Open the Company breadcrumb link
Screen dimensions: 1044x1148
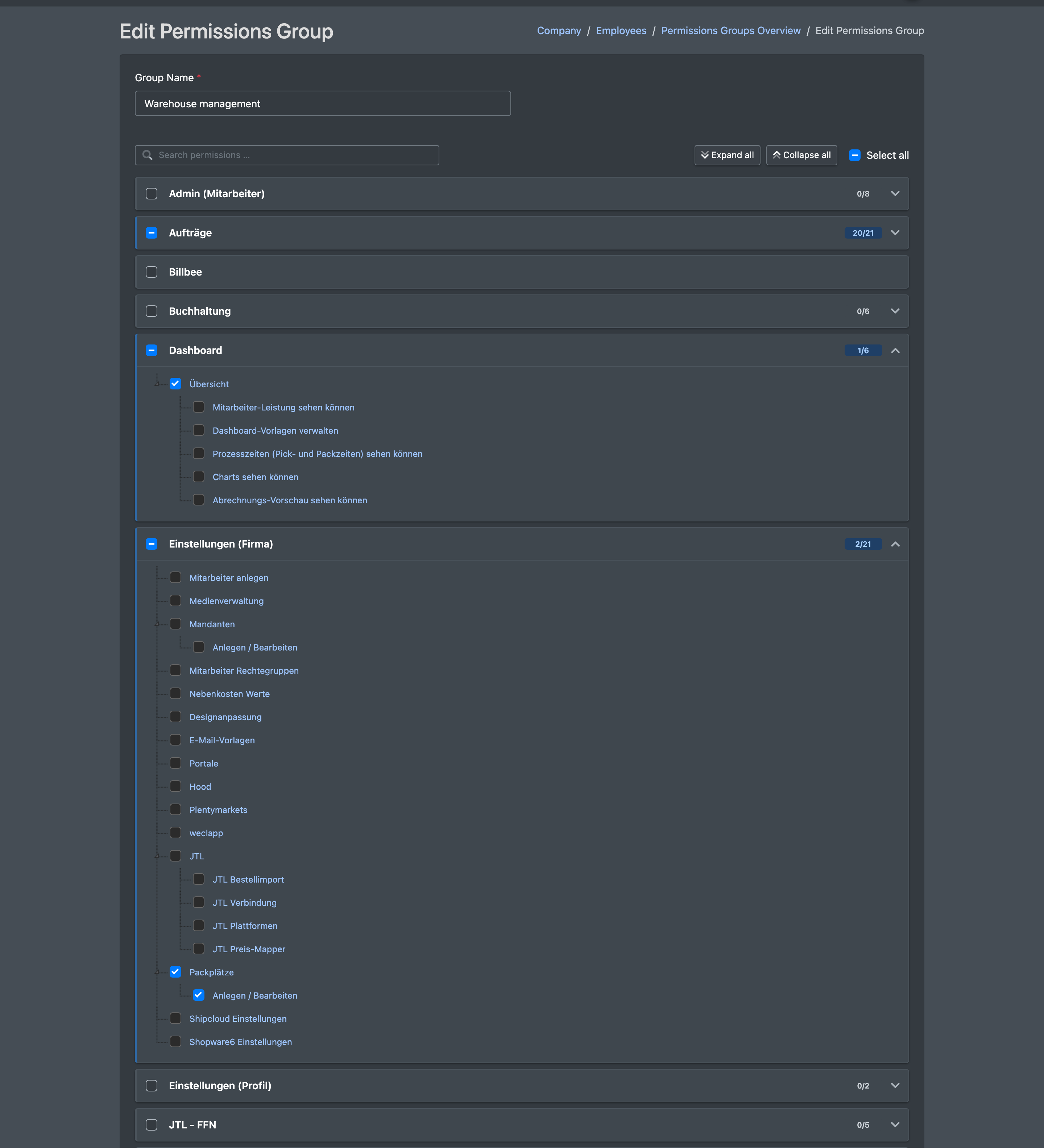[x=559, y=31]
